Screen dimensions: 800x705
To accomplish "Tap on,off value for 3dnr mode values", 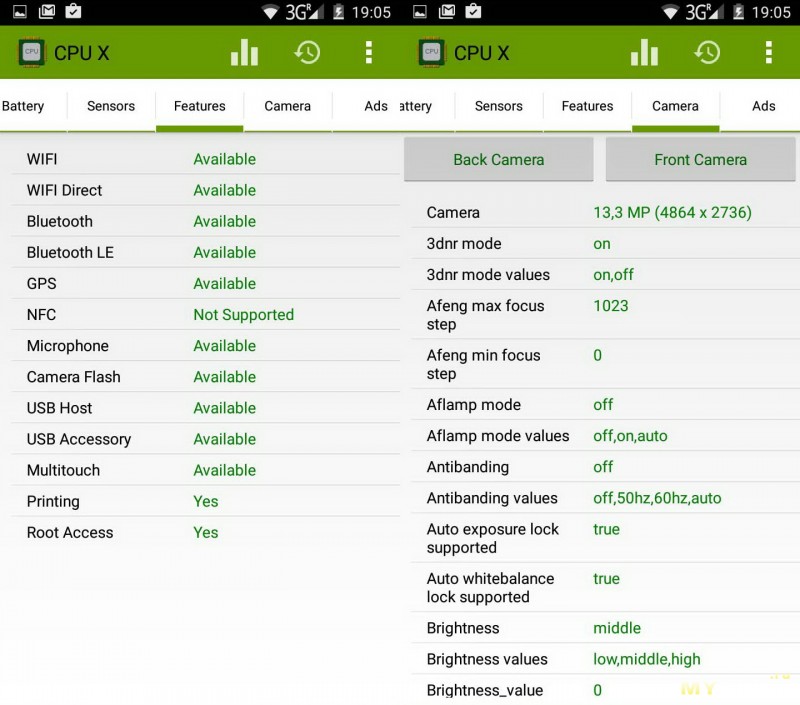I will 613,275.
